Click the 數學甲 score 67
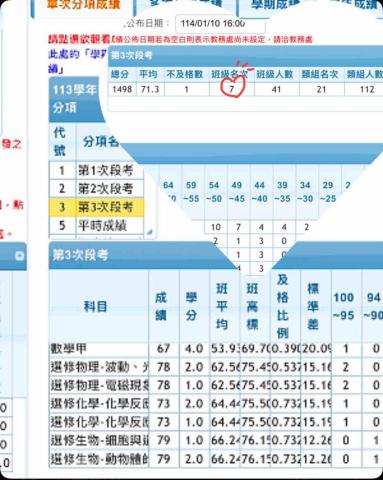 click(163, 349)
